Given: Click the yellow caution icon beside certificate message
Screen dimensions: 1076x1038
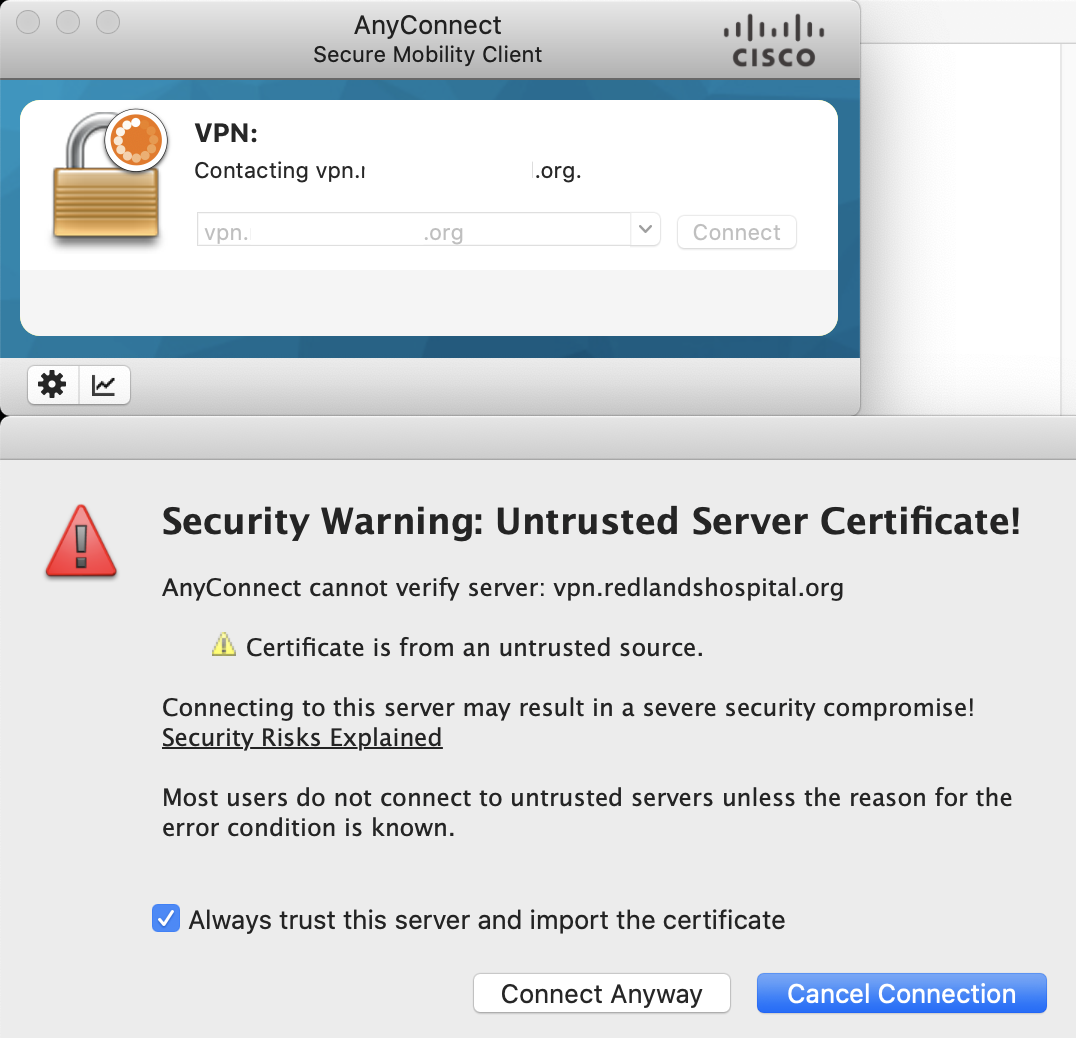Looking at the screenshot, I should pyautogui.click(x=224, y=645).
